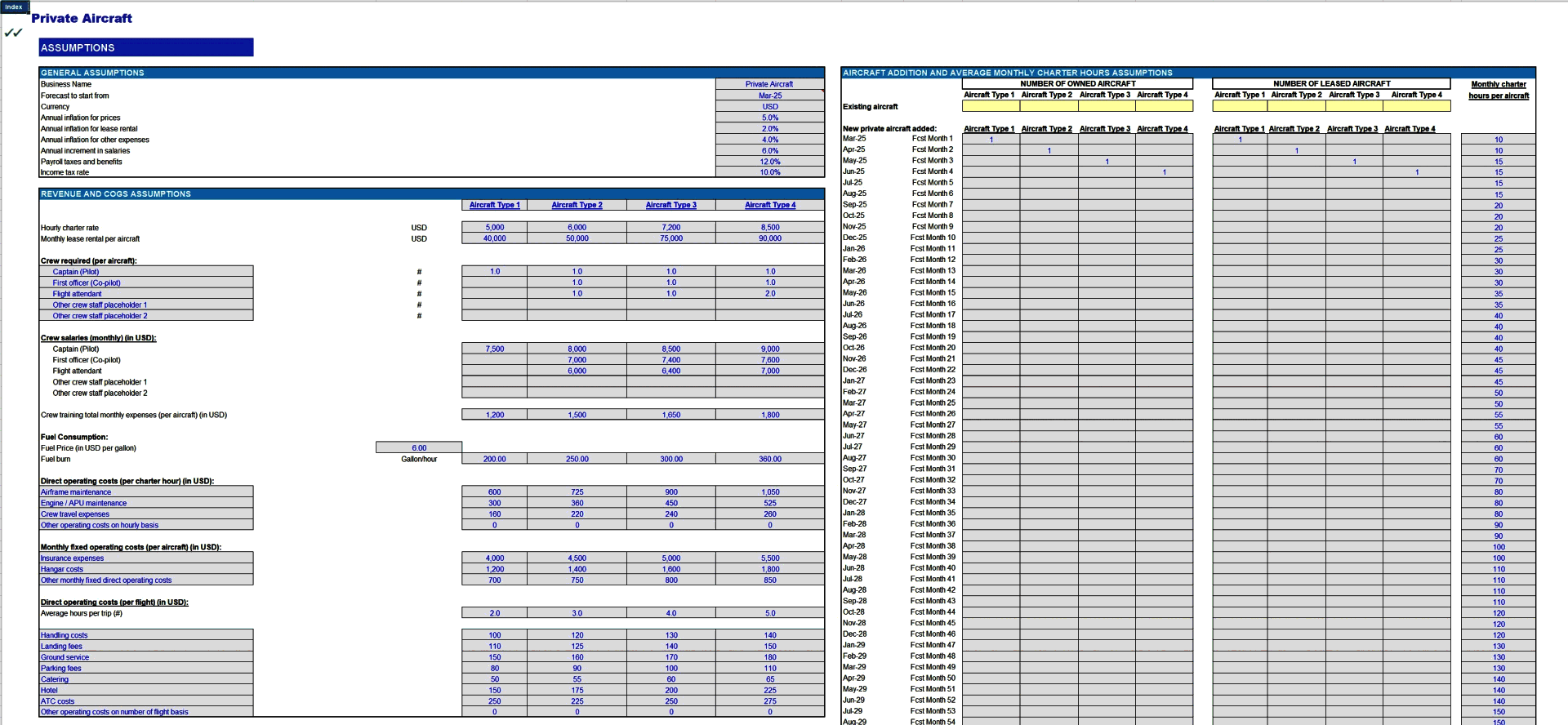Open Aircraft Type 1 link in revenue header
This screenshot has height=725, width=1568.
tap(494, 205)
